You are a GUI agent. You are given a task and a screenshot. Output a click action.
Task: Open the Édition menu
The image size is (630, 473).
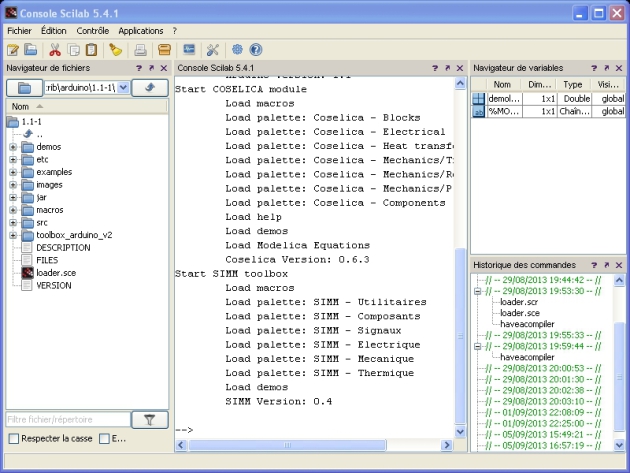point(54,31)
